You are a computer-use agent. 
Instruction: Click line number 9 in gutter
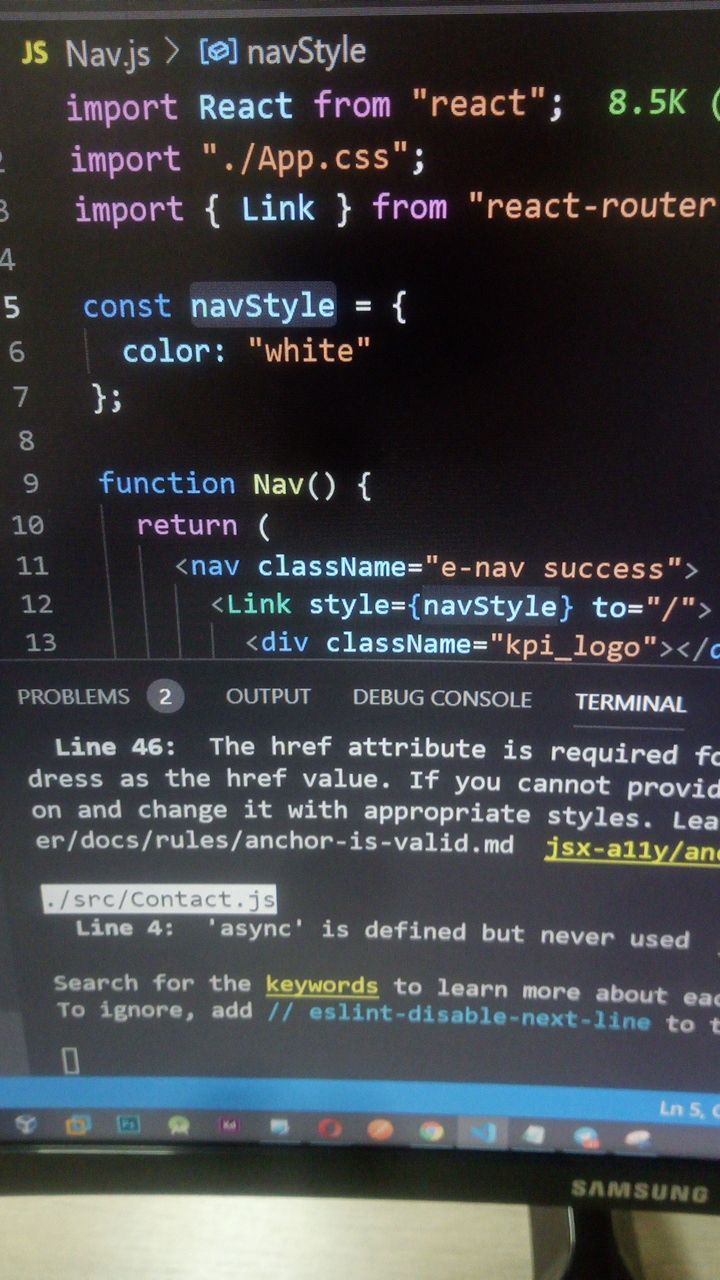click(x=29, y=484)
